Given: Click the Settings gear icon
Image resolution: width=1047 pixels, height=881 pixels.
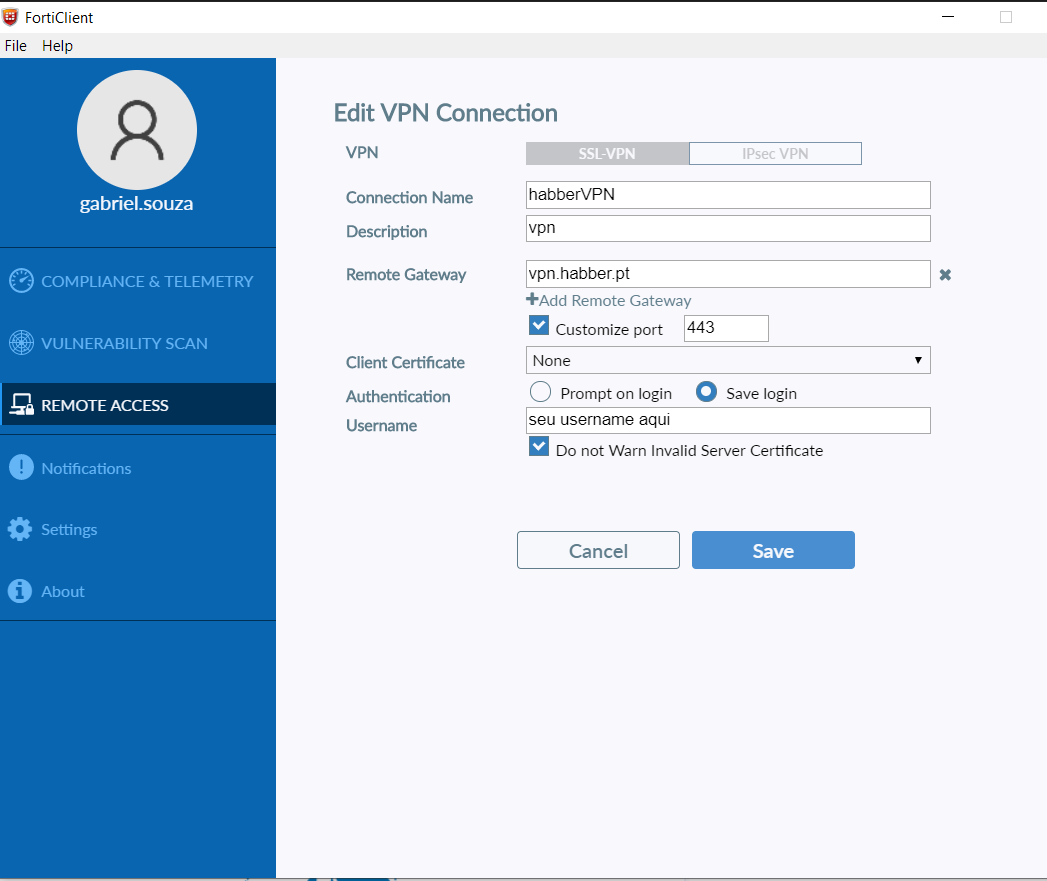Looking at the screenshot, I should pos(20,529).
